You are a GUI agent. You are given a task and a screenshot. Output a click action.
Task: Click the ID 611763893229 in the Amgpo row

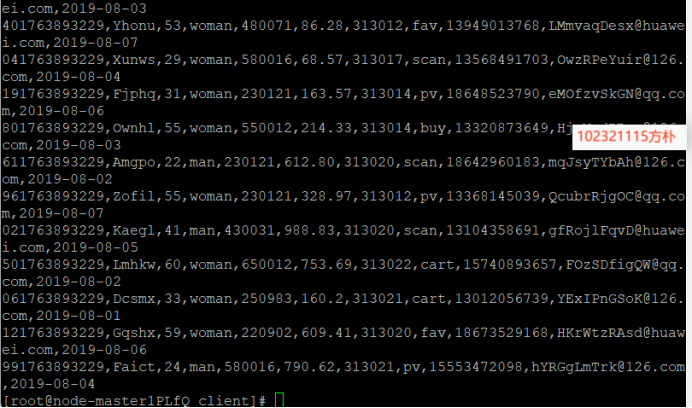(x=53, y=162)
